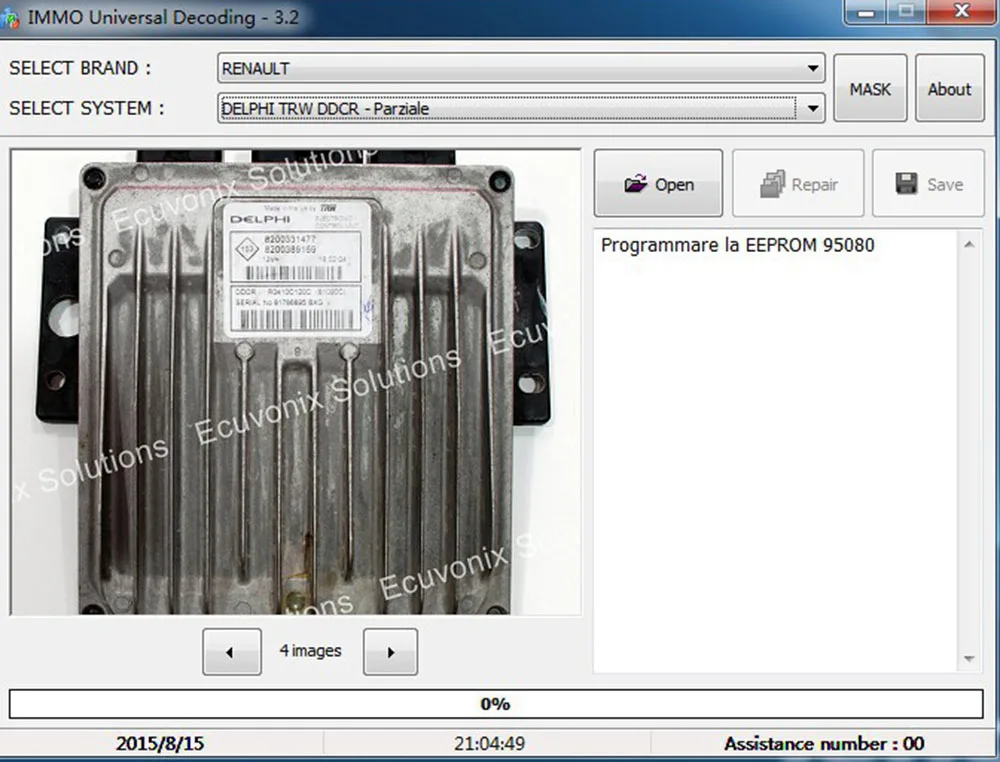Open the MASK button
1000x762 pixels.
tap(870, 89)
